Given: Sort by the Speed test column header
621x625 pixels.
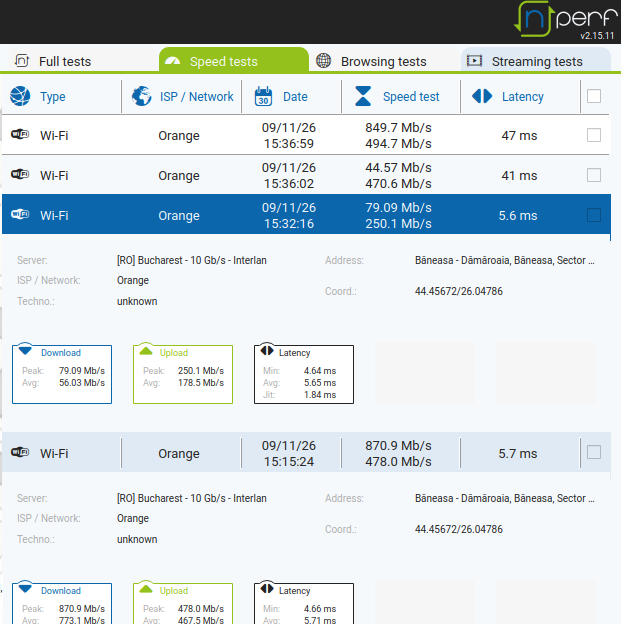Looking at the screenshot, I should click(411, 96).
